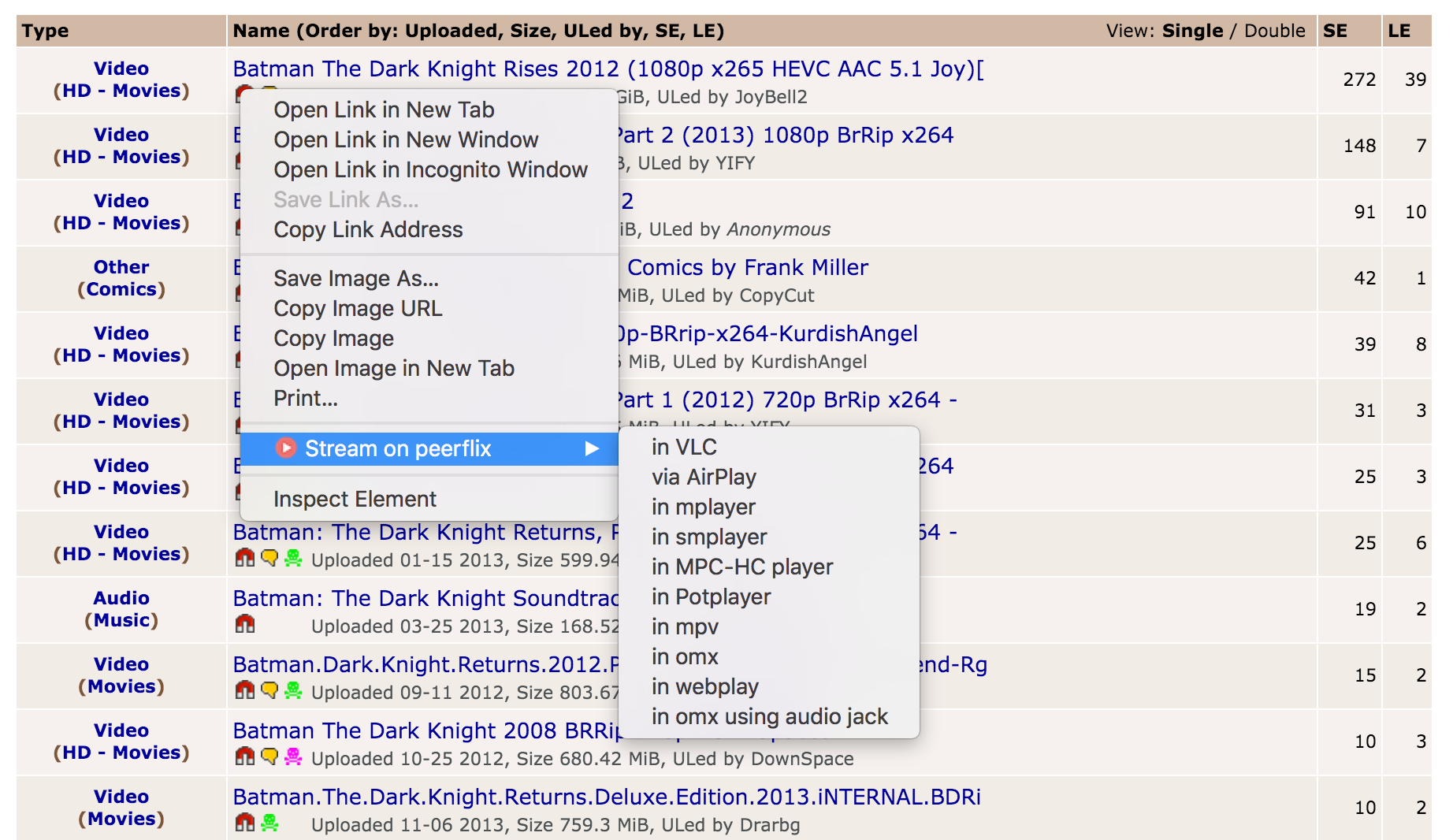
Task: Open Batman.Dark.Knight.Returns.2012 torrent link
Action: [426, 665]
